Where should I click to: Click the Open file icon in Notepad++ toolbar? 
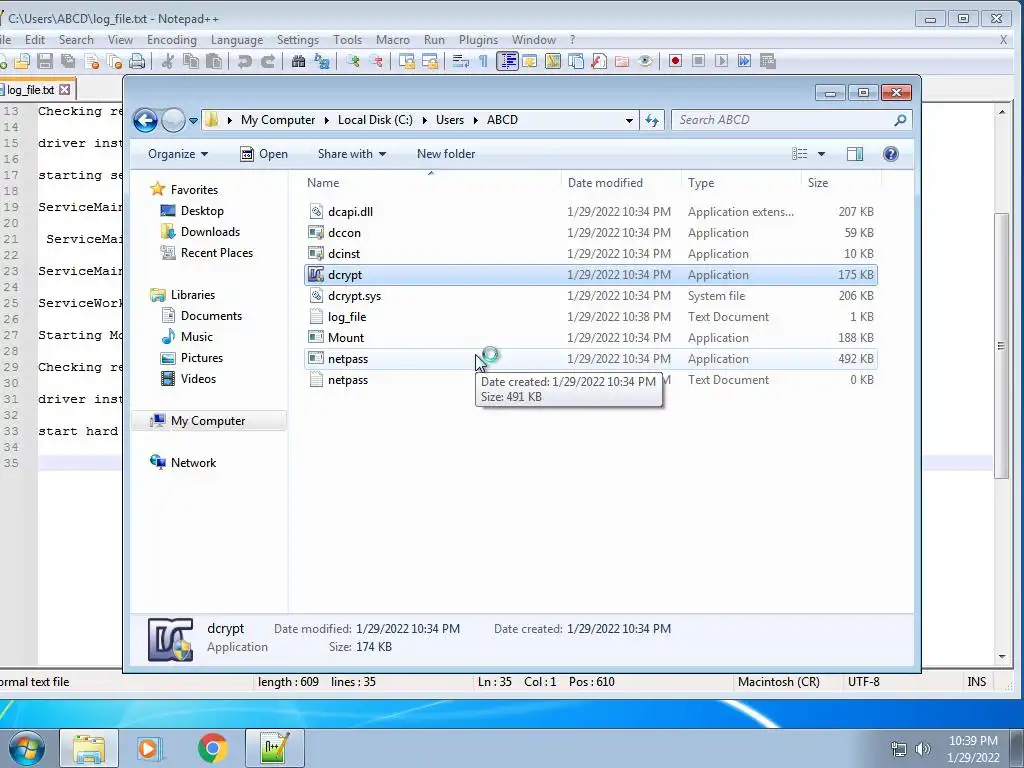22,61
